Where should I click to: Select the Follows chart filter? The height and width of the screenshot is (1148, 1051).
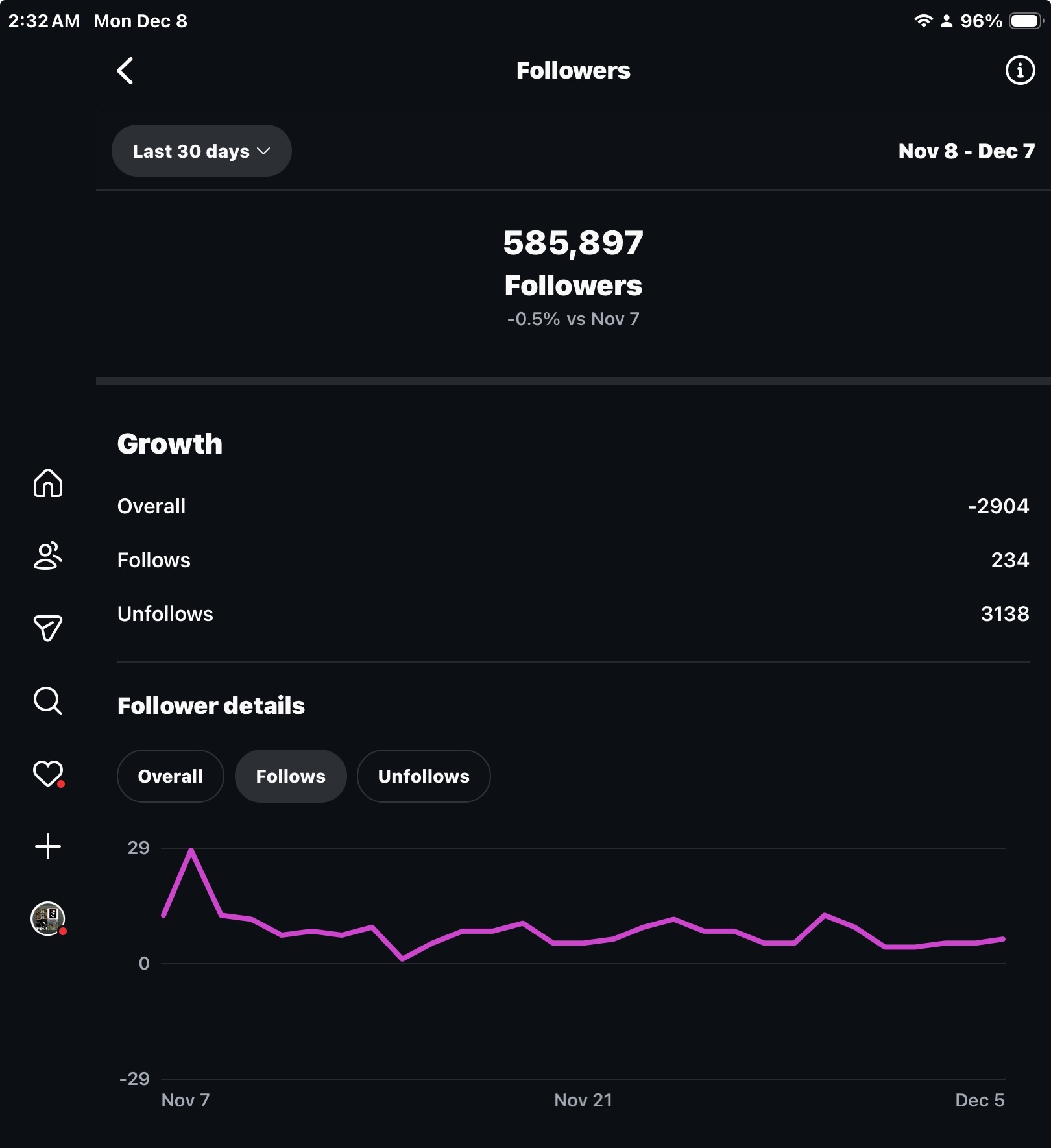tap(291, 776)
